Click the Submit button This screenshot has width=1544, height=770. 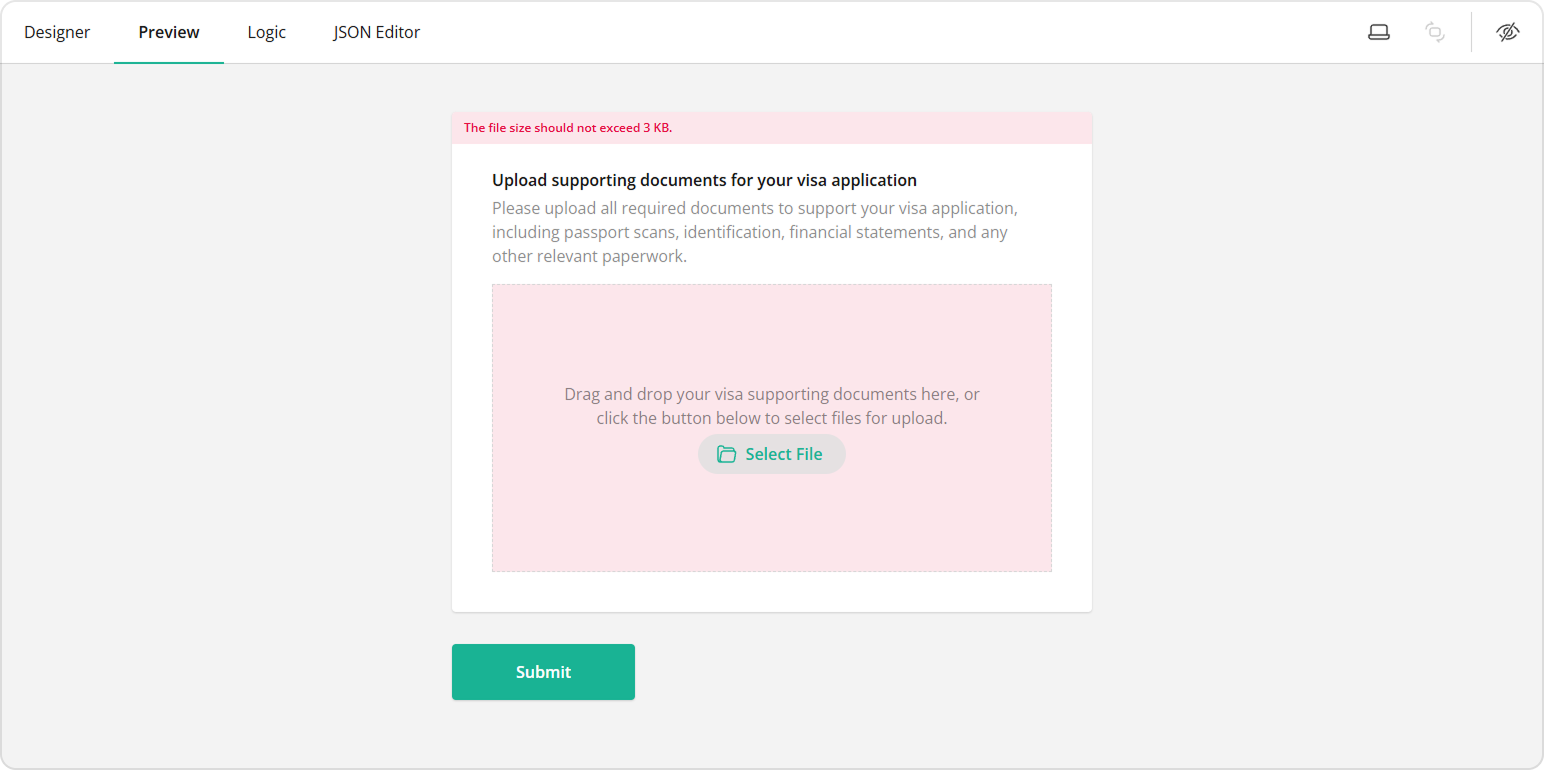(543, 671)
